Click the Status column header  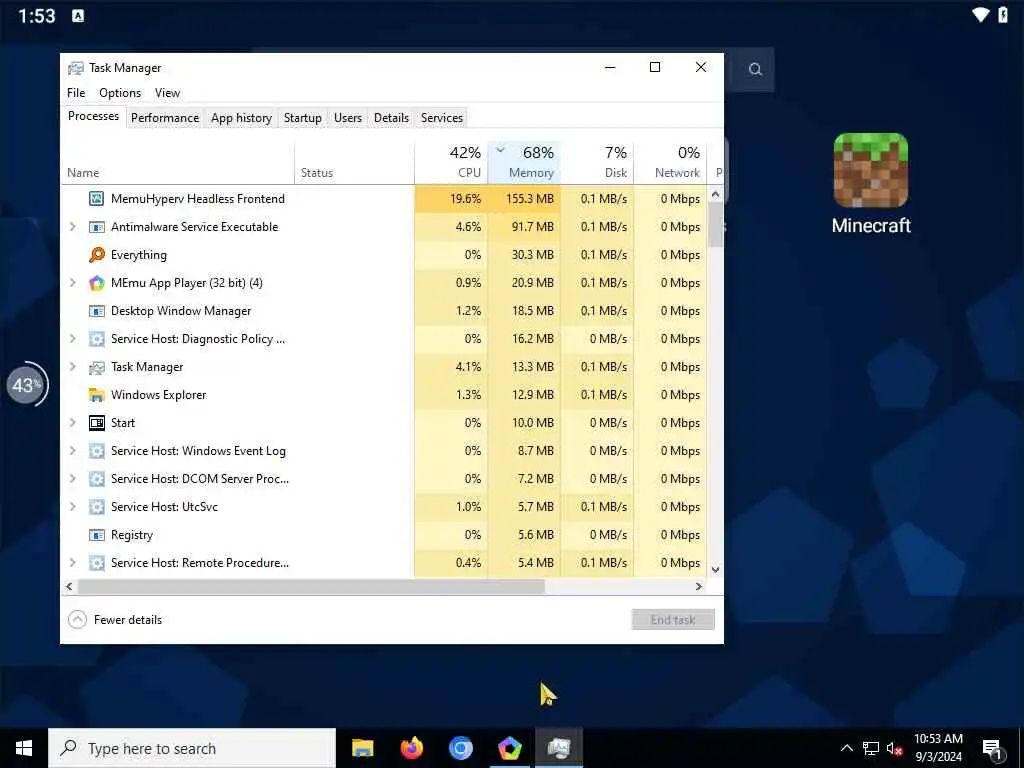355,163
